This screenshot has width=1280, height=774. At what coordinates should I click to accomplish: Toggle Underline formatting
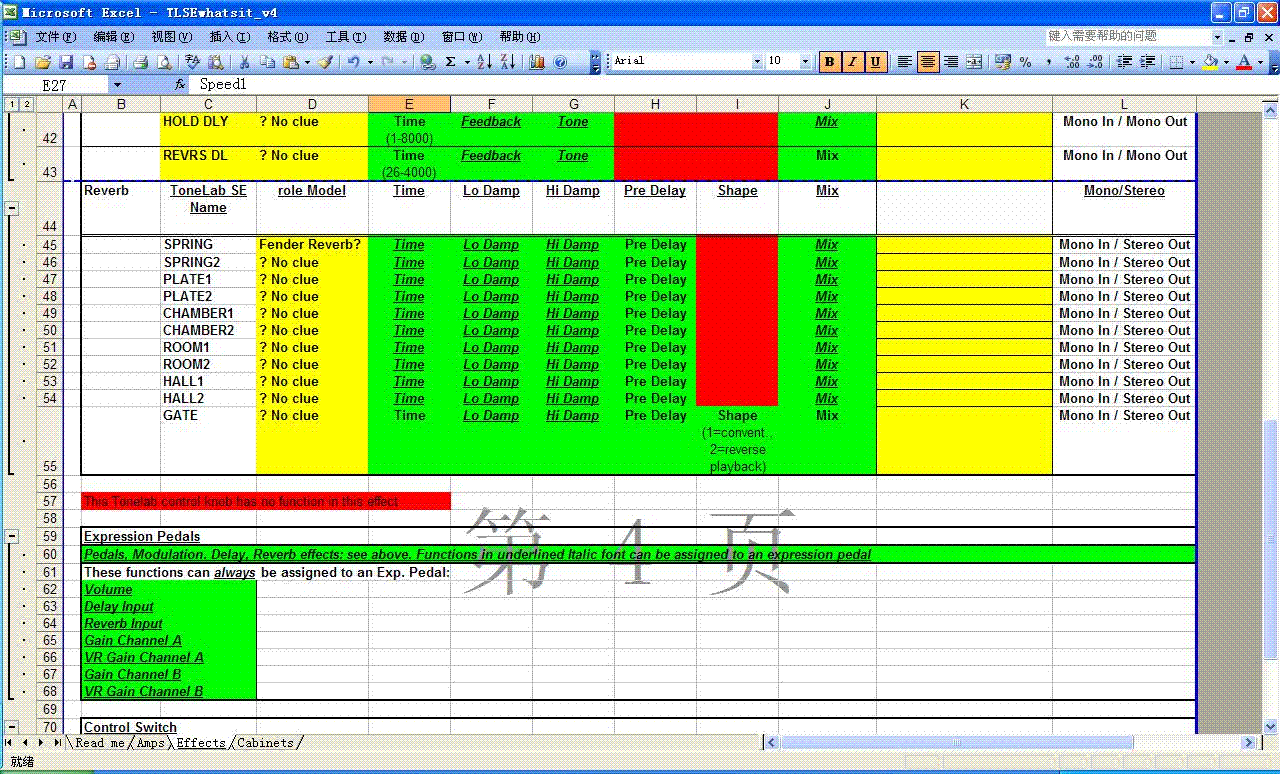pyautogui.click(x=875, y=62)
